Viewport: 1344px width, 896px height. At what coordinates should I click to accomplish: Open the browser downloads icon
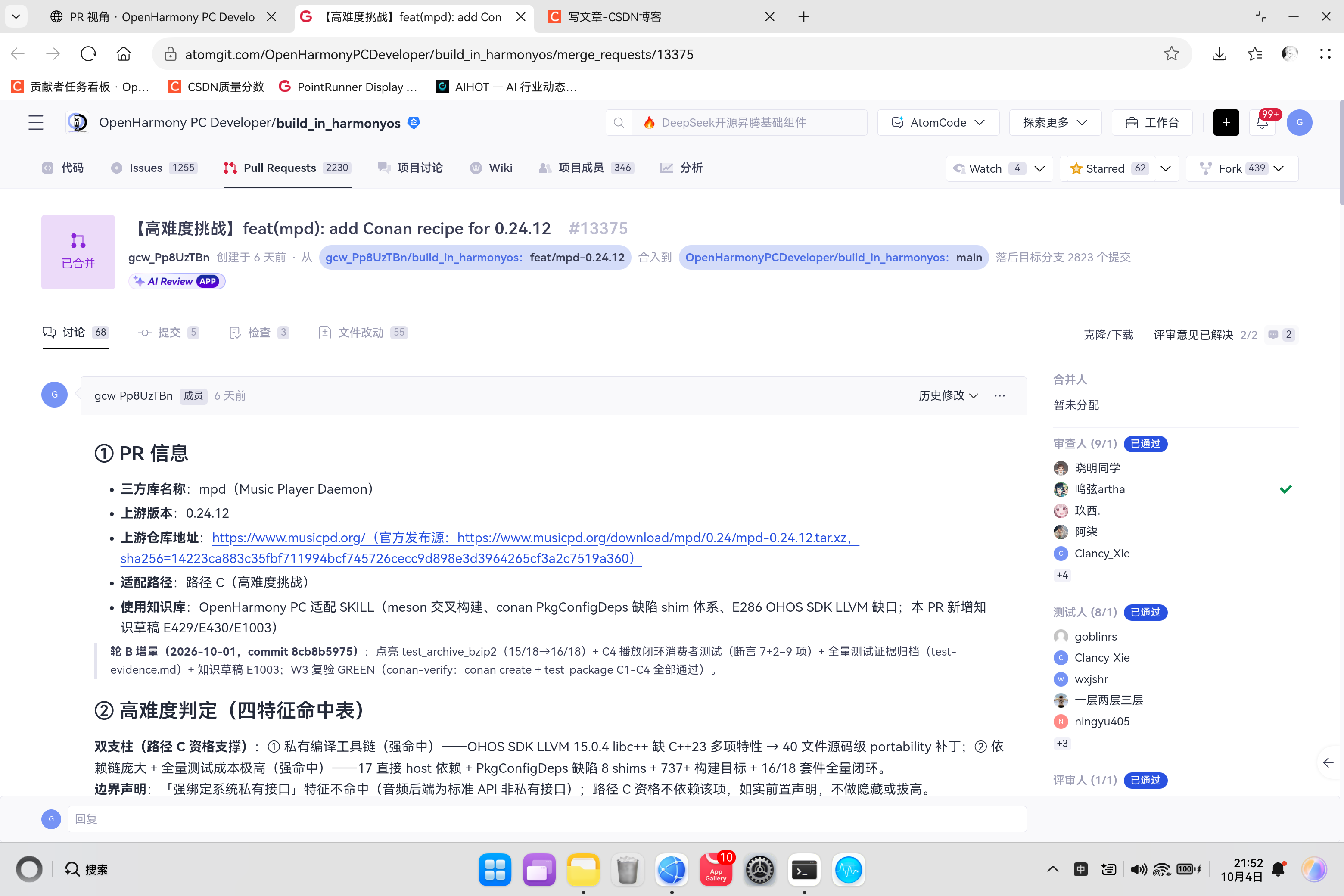pyautogui.click(x=1220, y=54)
